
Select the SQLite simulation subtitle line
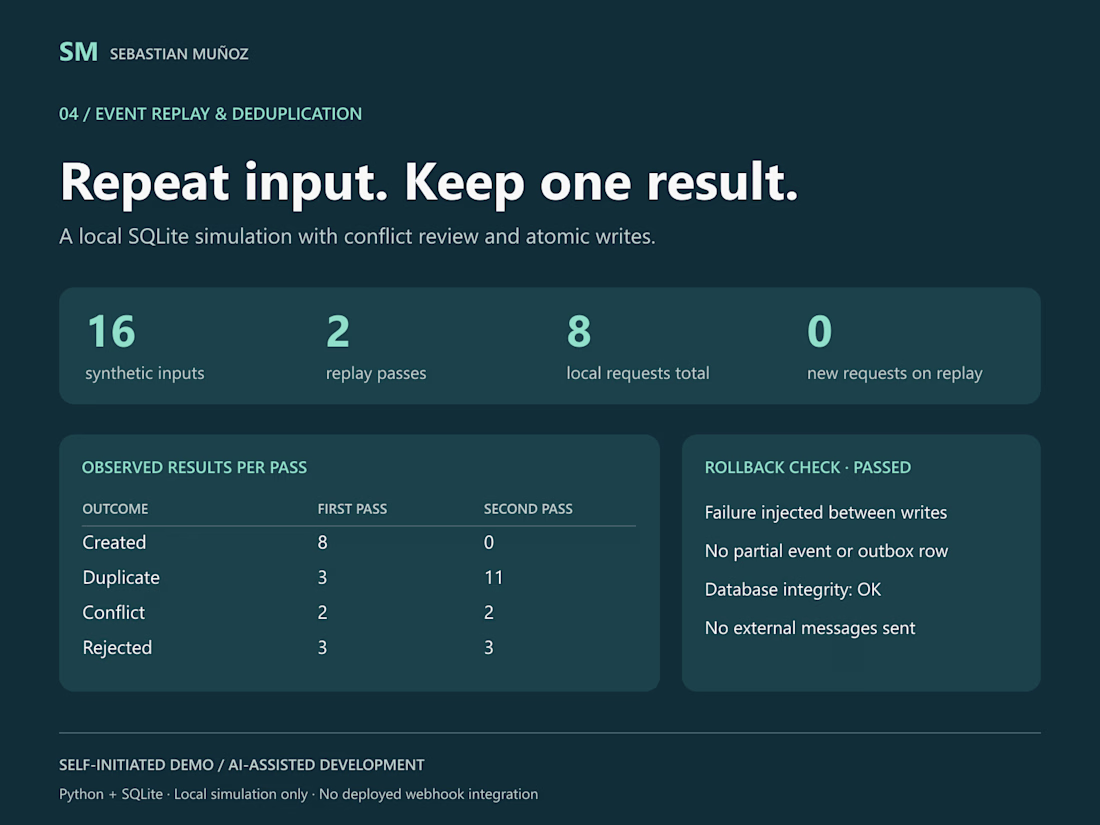click(x=357, y=236)
